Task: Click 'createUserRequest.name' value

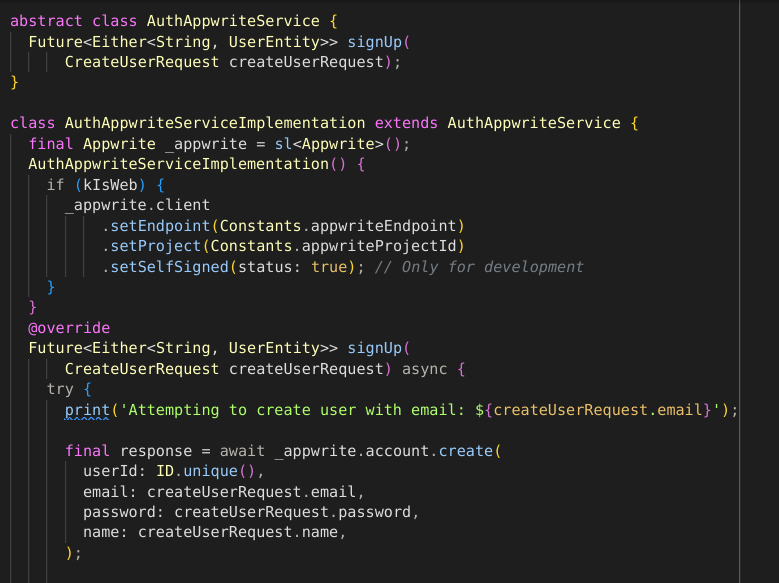Action: (238, 532)
